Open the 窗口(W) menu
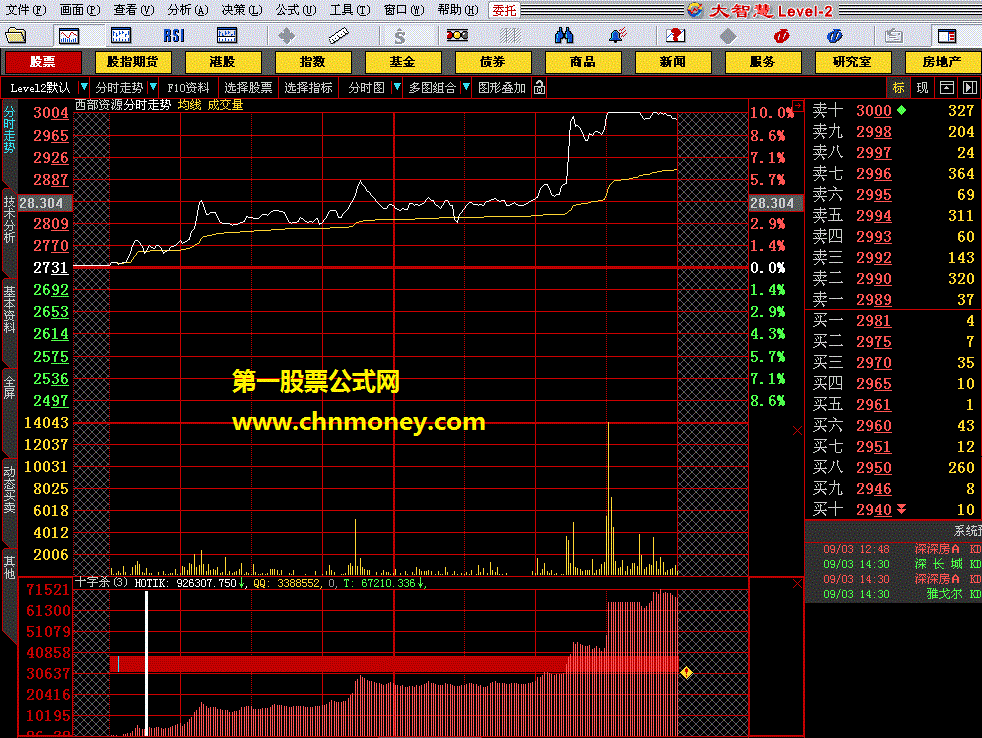The height and width of the screenshot is (738, 982). tap(404, 10)
